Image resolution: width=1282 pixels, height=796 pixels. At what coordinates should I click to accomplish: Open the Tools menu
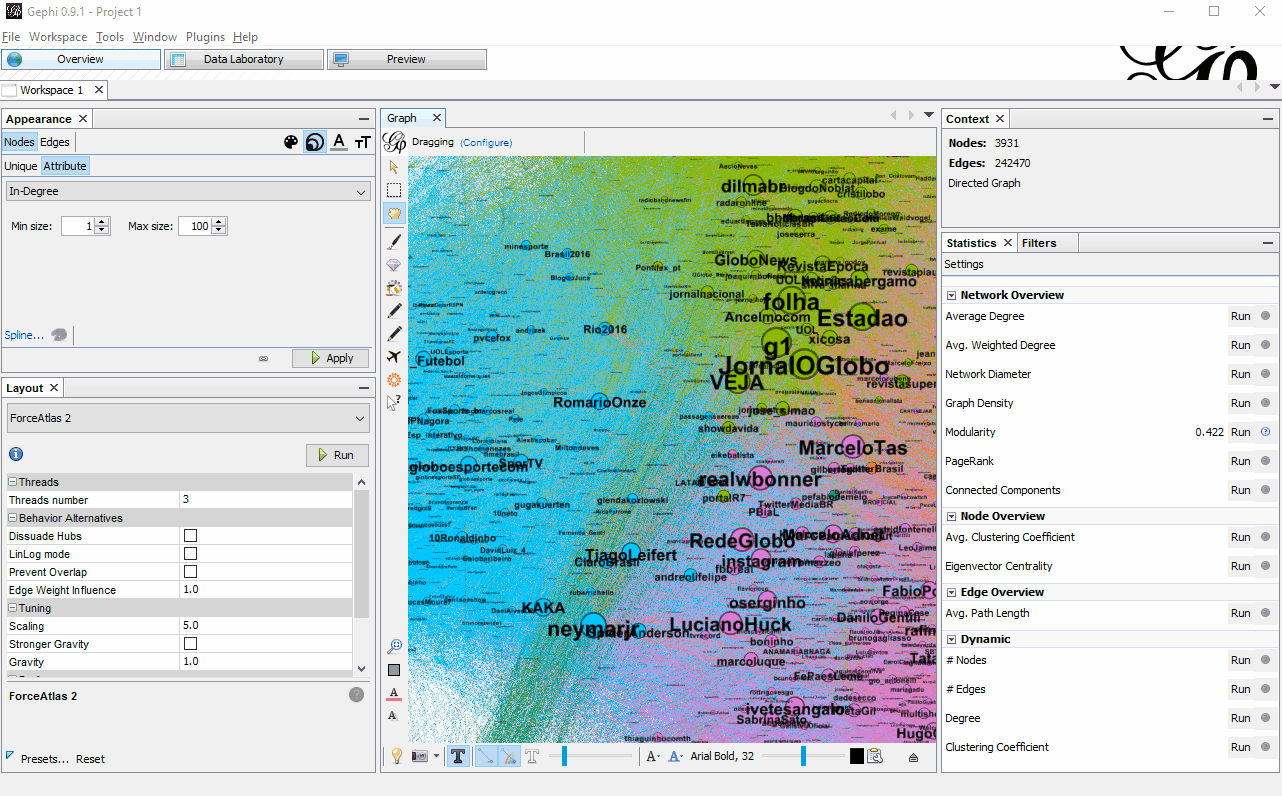pyautogui.click(x=110, y=37)
